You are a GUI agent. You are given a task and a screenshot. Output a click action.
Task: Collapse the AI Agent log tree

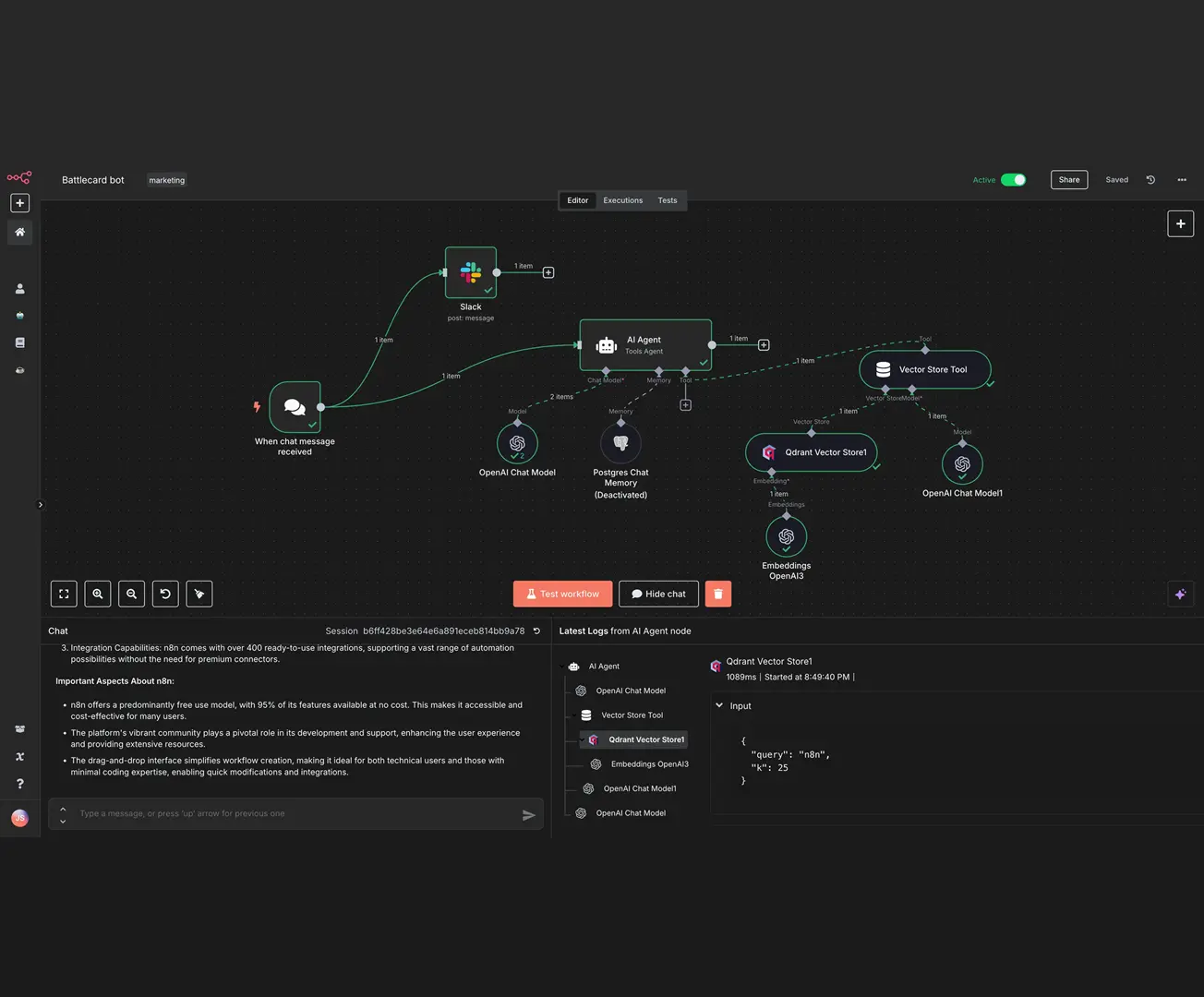coord(562,667)
